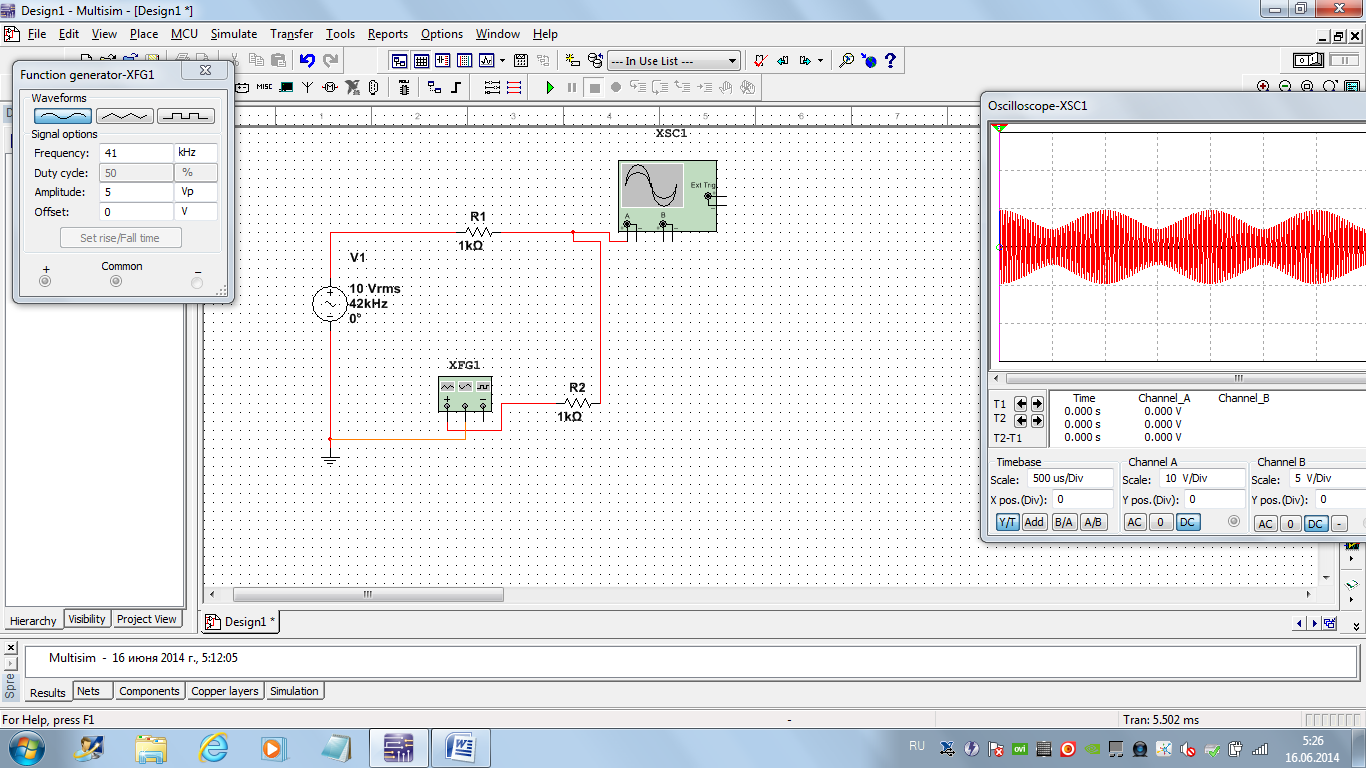Click Timebase Scale 500 us/Div field

click(x=1071, y=479)
